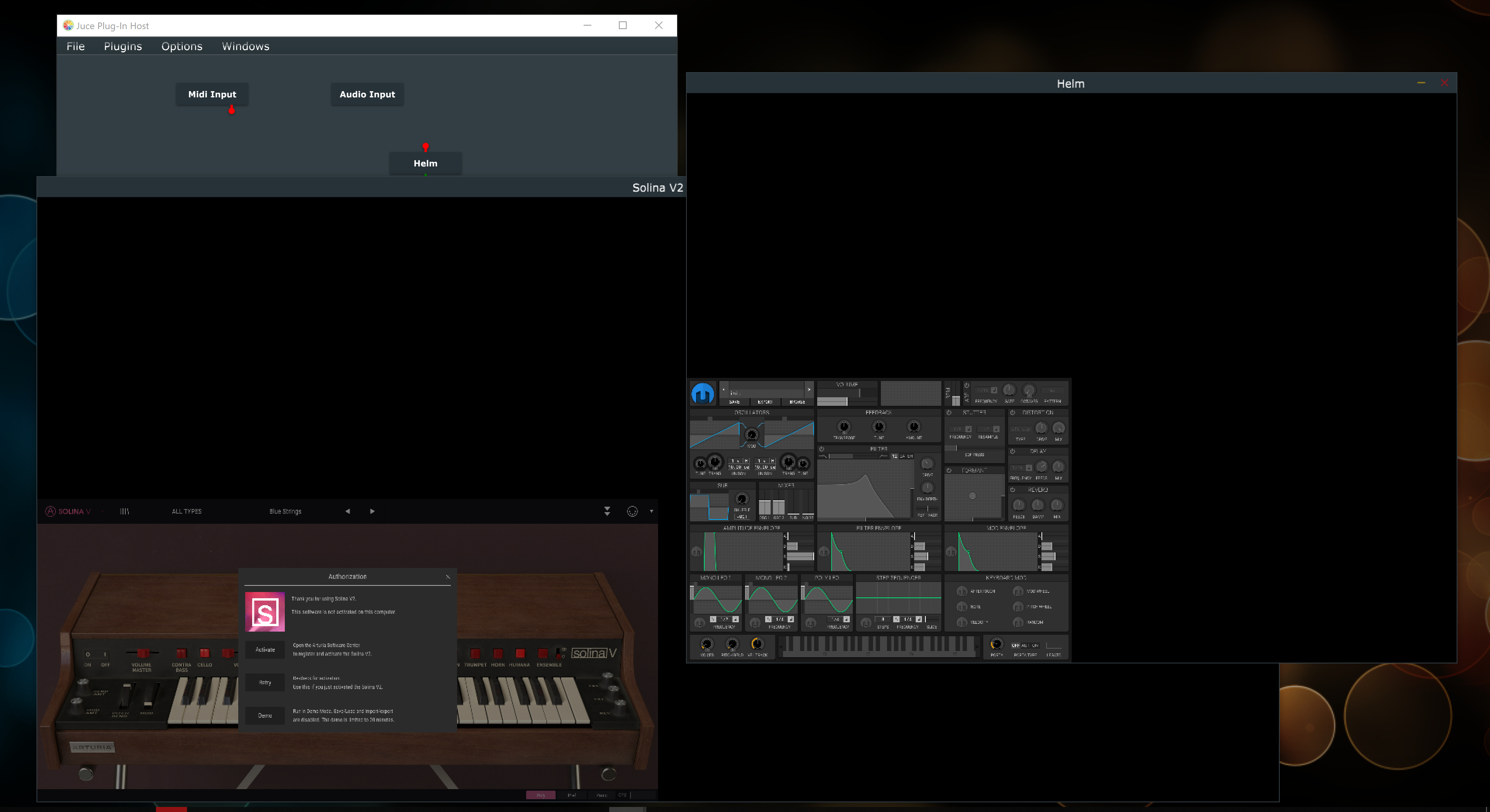This screenshot has height=812, width=1490.
Task: Go to the previous Solina preset
Action: click(348, 511)
